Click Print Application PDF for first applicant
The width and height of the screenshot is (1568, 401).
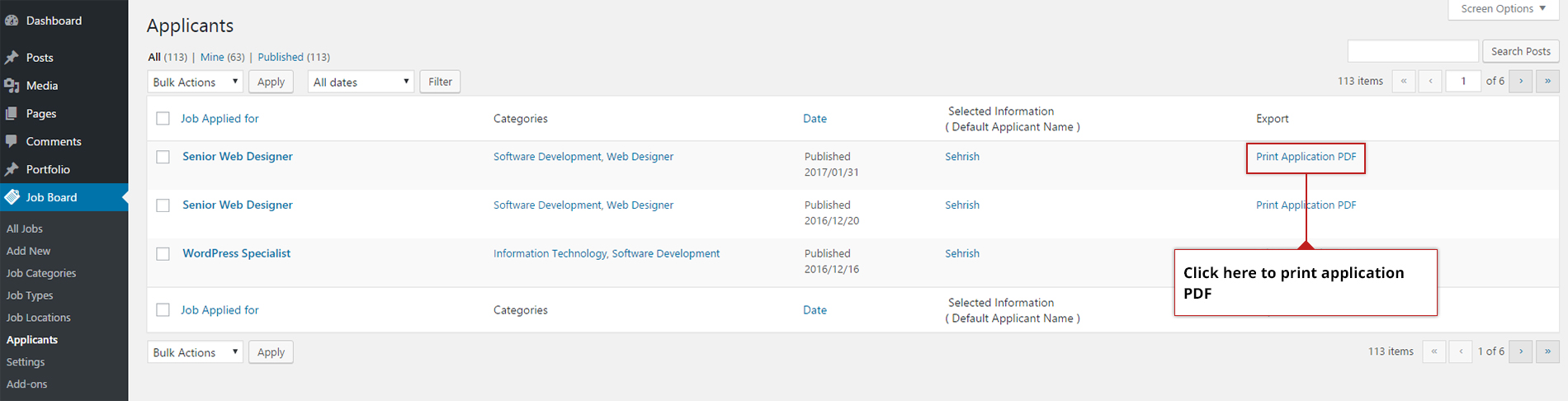(x=1306, y=157)
